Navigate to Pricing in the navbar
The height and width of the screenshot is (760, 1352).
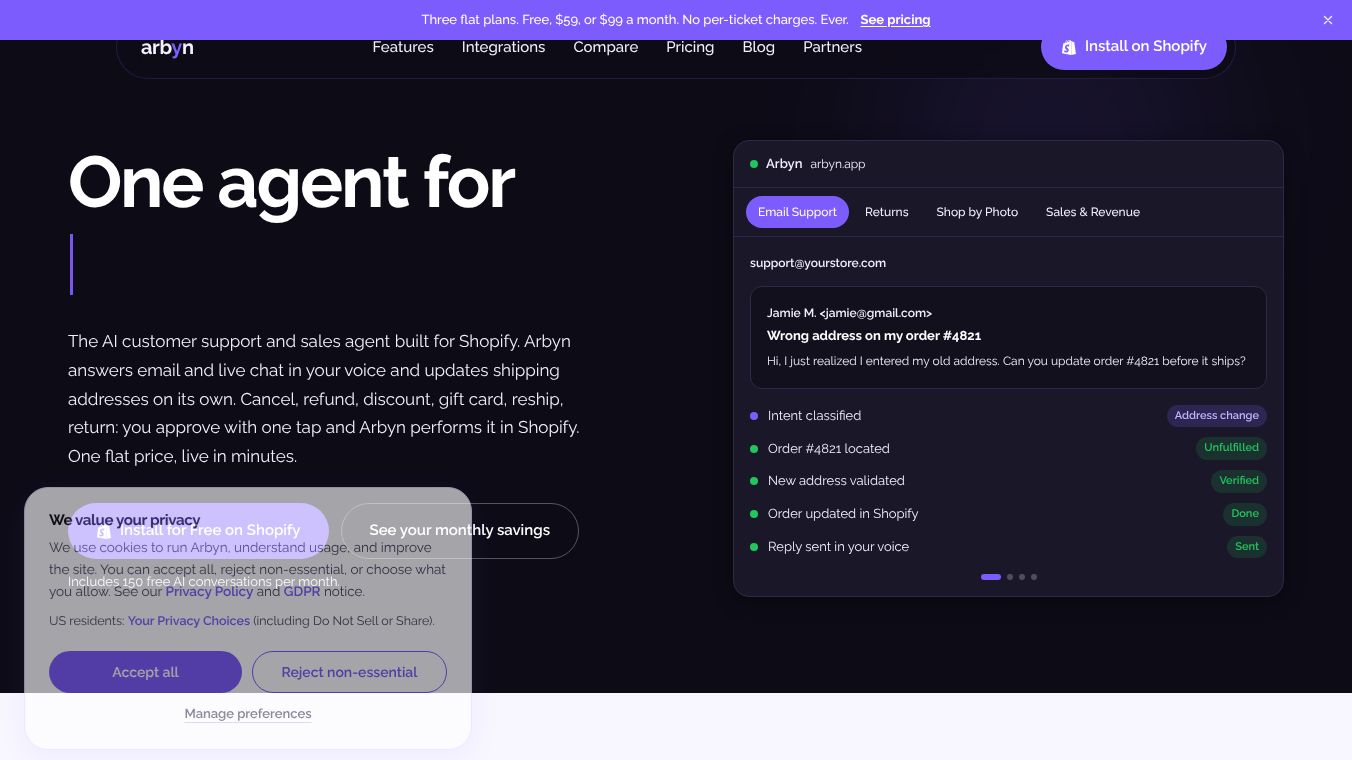pos(690,47)
